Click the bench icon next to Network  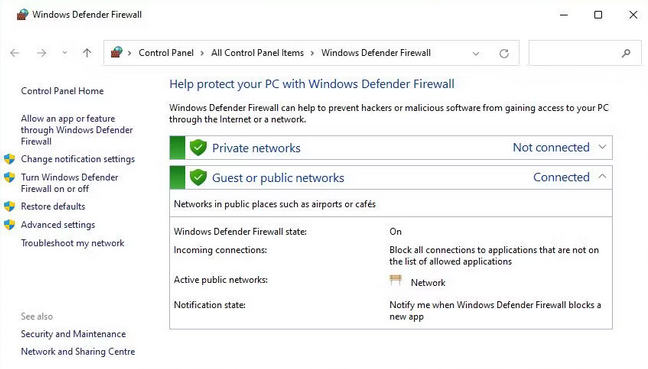tap(395, 280)
